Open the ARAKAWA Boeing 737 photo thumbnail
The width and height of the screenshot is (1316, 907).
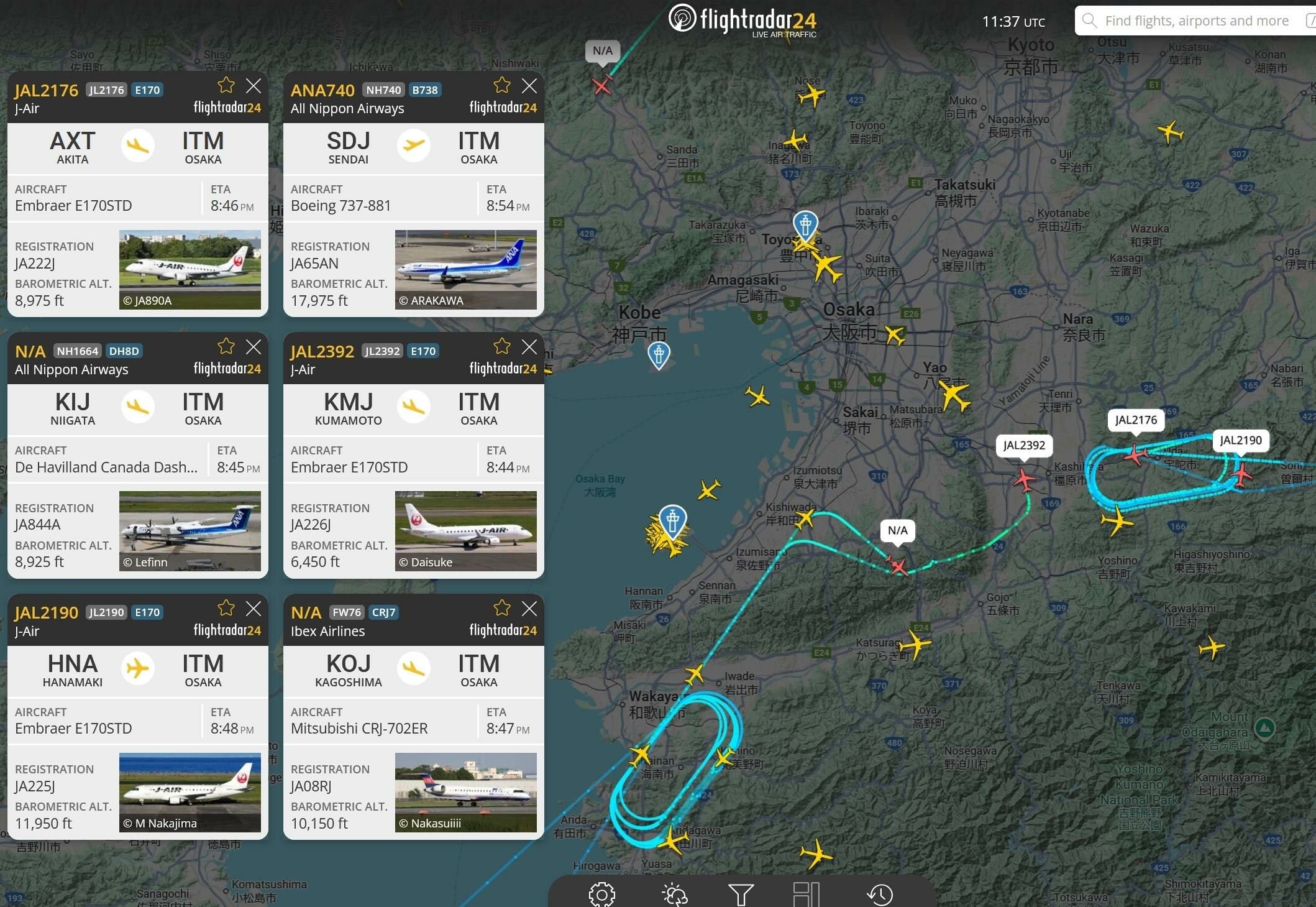[466, 270]
